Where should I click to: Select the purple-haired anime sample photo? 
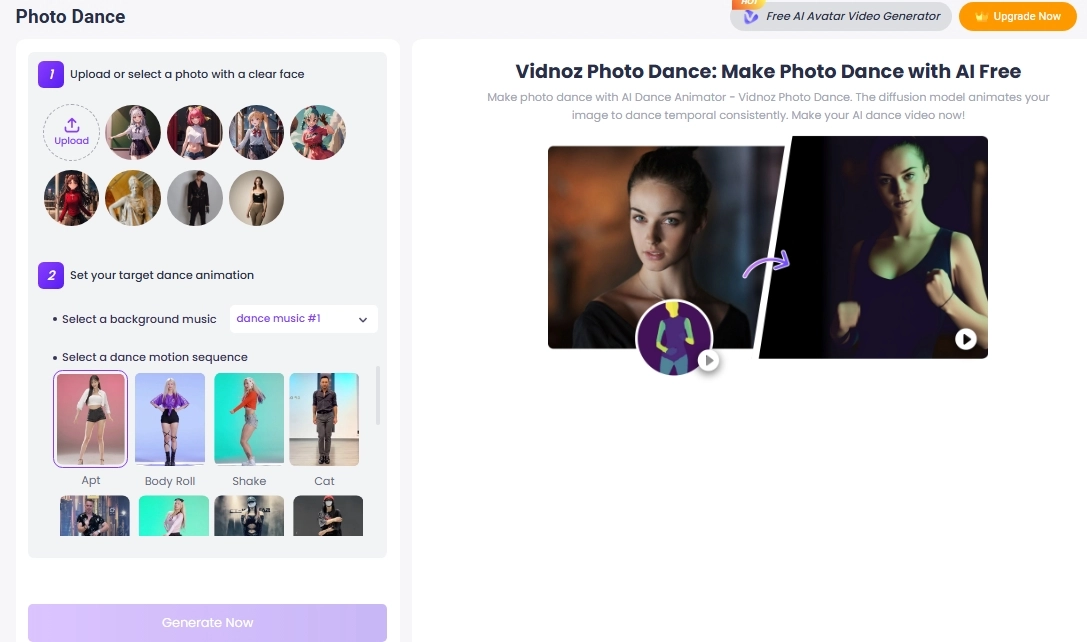(133, 132)
